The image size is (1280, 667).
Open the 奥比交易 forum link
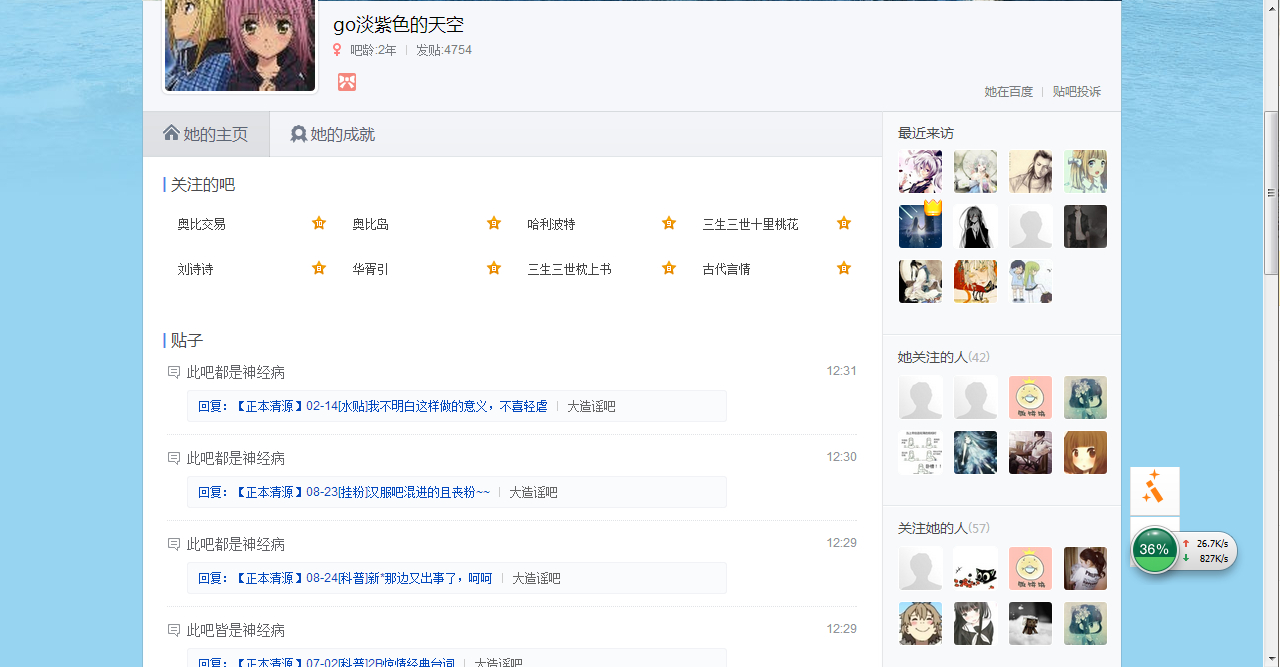coord(202,224)
